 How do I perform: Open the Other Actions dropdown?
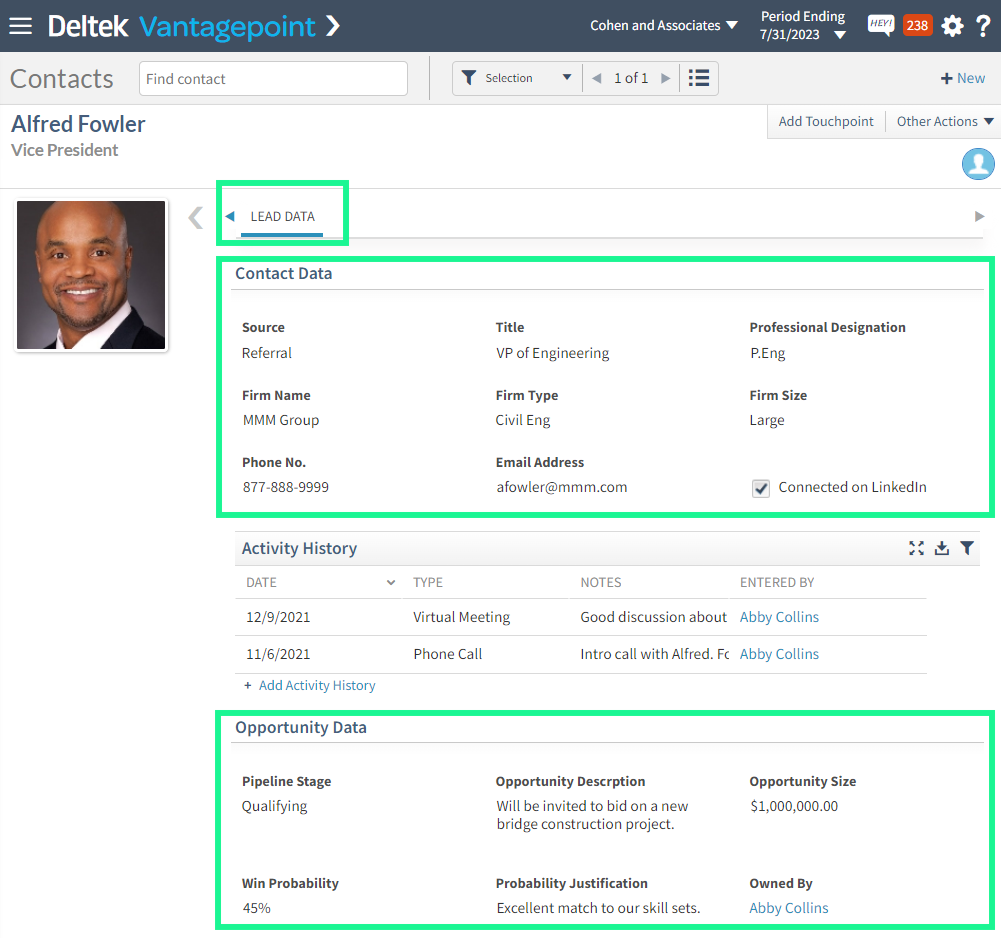click(x=945, y=121)
